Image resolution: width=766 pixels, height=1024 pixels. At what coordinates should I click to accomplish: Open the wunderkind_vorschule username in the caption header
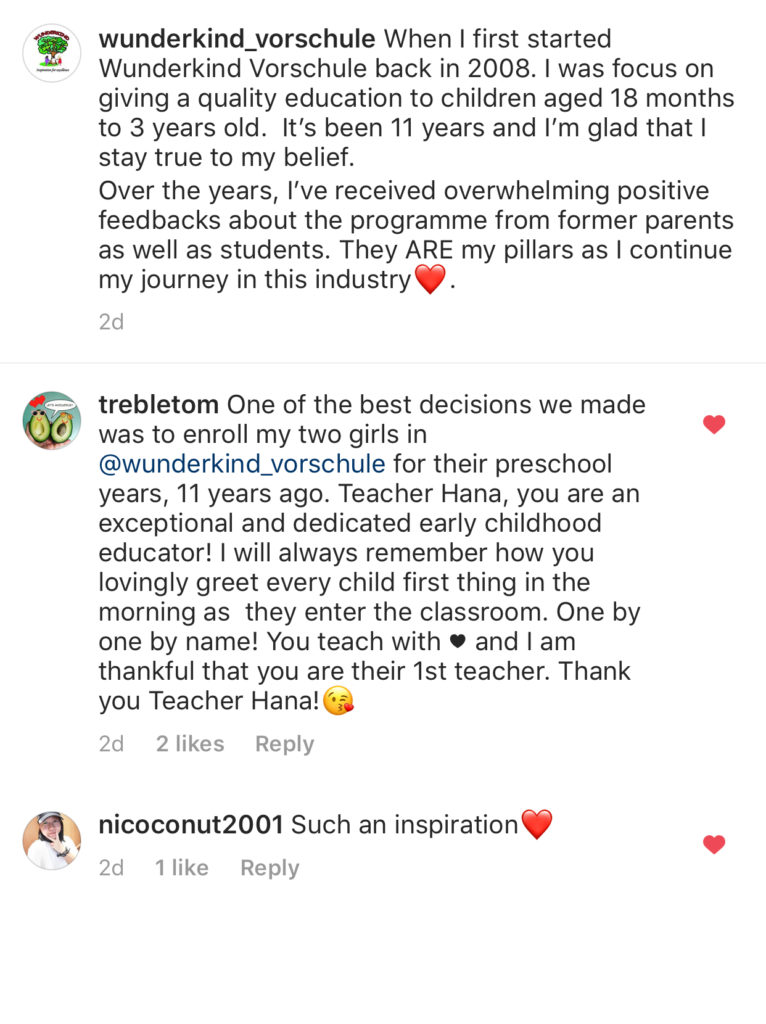(x=237, y=40)
